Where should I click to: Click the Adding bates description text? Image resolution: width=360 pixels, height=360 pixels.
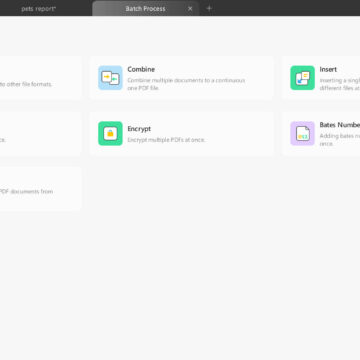coord(340,140)
